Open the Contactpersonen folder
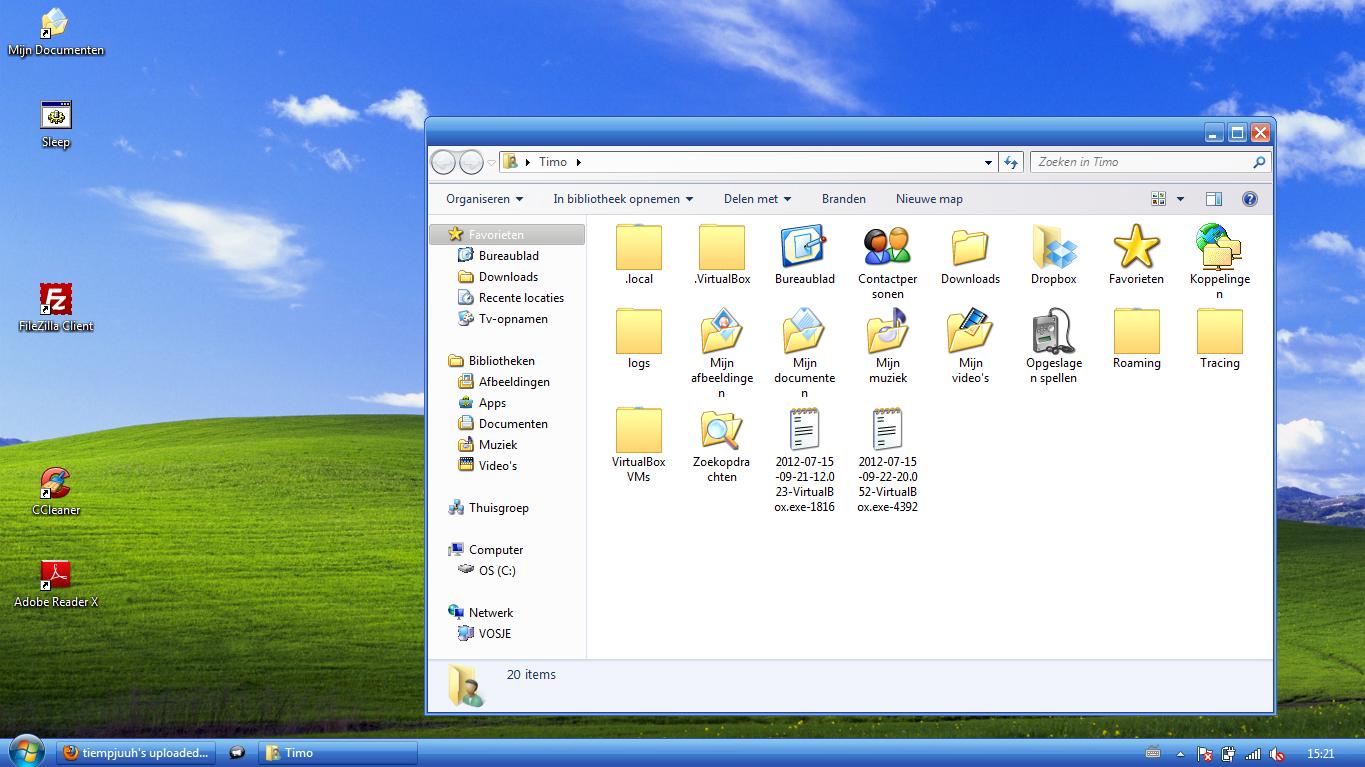 pyautogui.click(x=887, y=262)
